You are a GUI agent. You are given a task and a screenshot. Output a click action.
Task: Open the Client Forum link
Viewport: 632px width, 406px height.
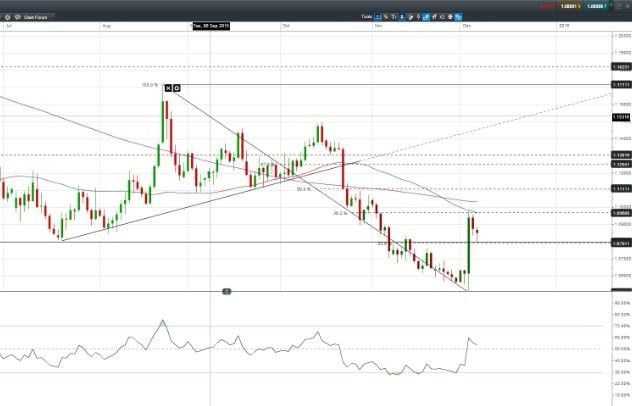pos(36,17)
